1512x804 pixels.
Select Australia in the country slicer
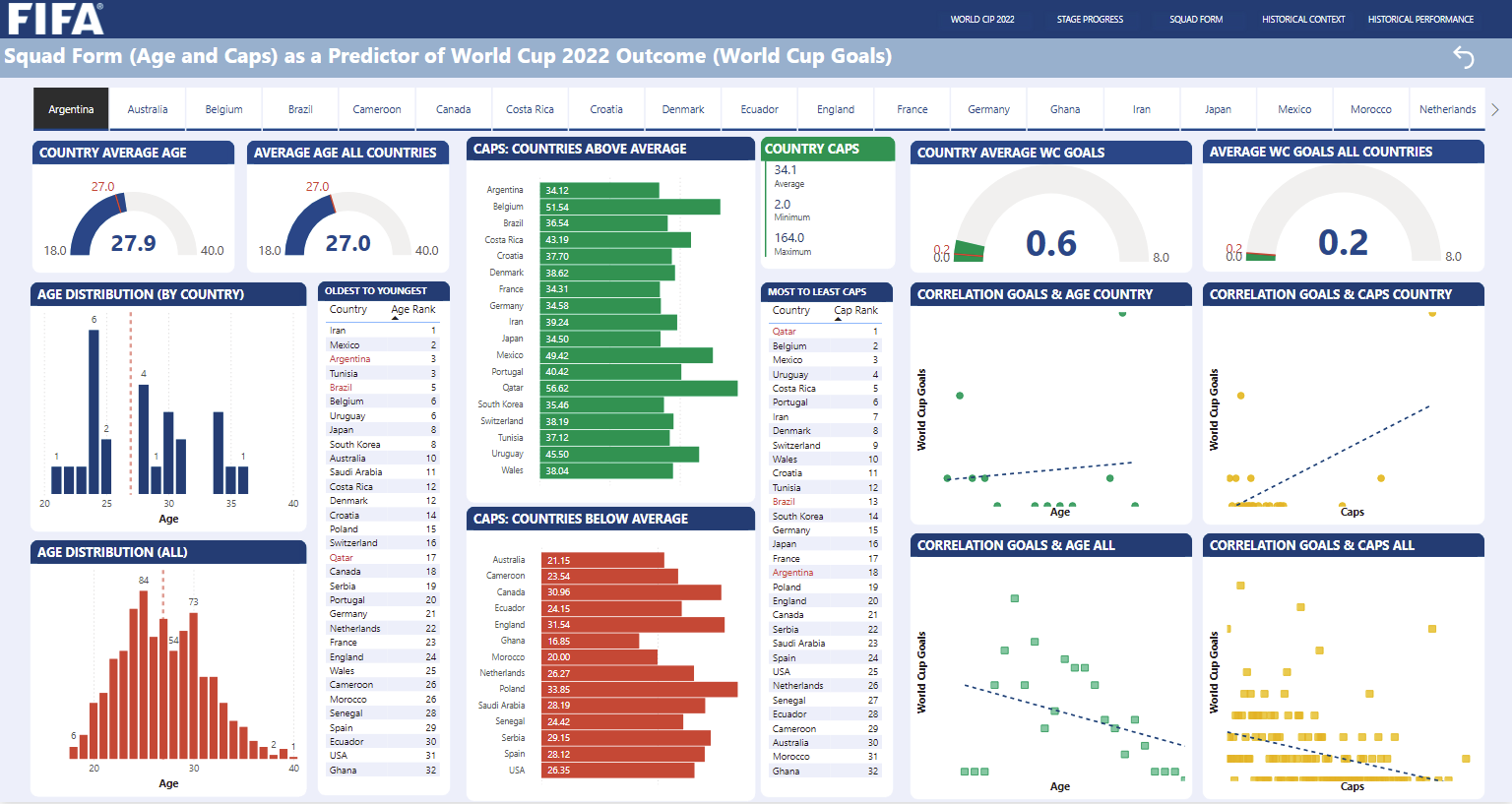point(148,109)
